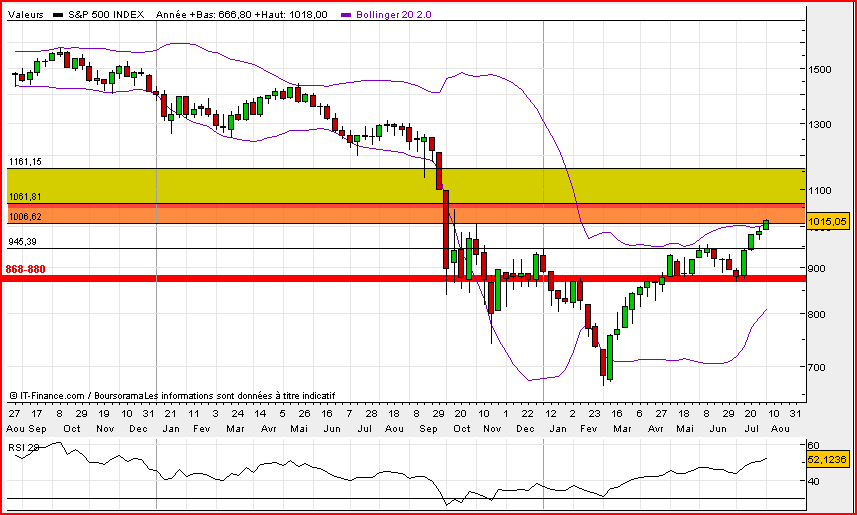Image resolution: width=857 pixels, height=515 pixels.
Task: Click the date label "23" above Fev
Action: tap(595, 413)
